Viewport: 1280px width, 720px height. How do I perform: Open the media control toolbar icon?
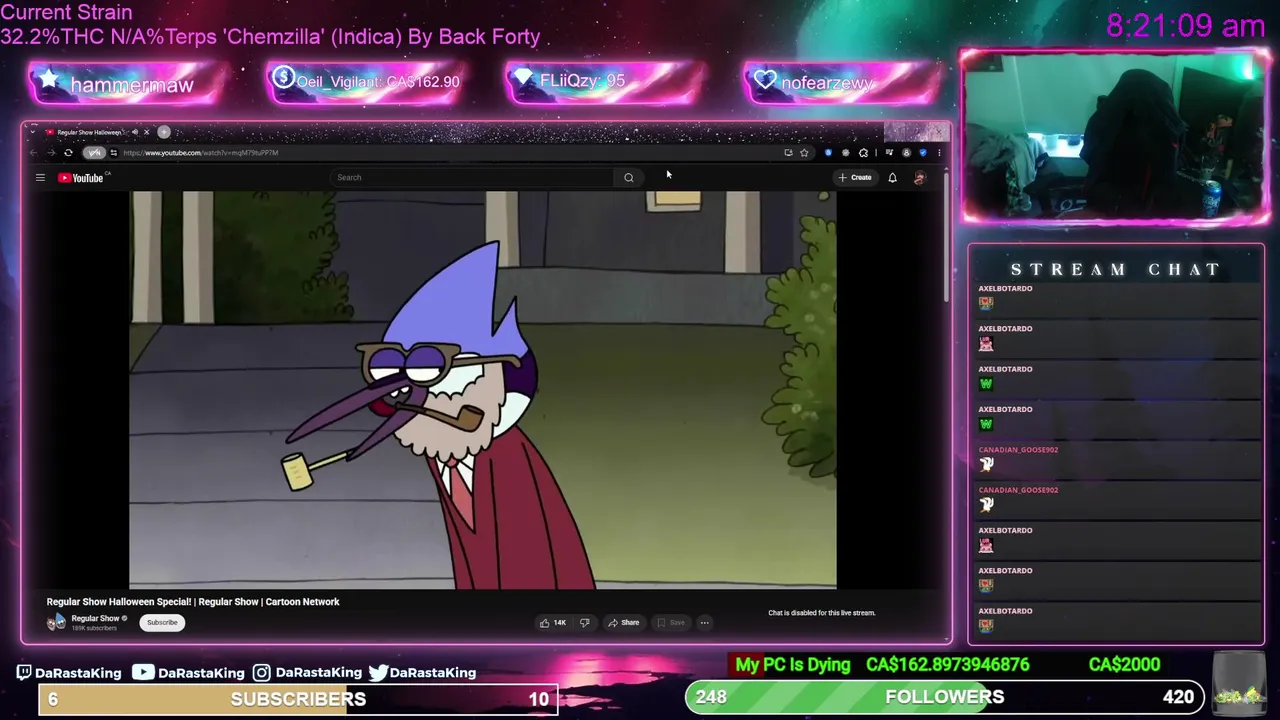pos(889,153)
